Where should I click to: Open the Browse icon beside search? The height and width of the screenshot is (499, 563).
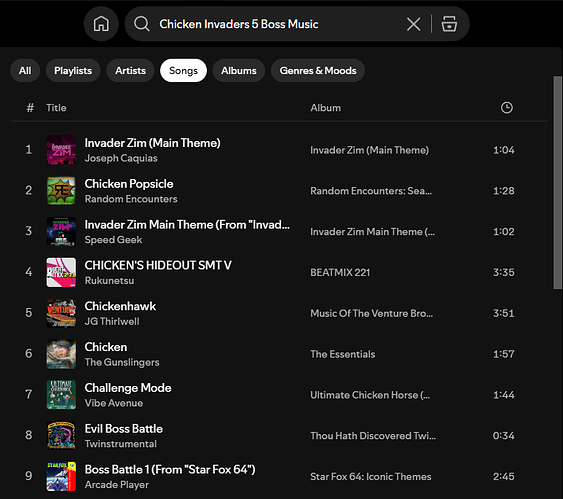[449, 24]
